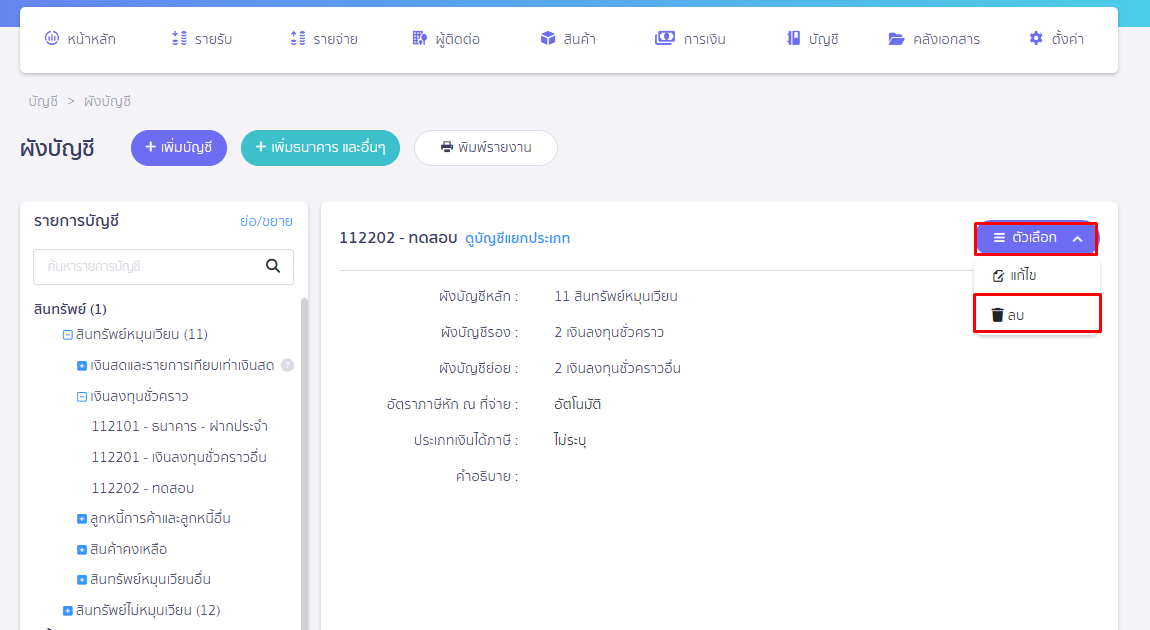Expand the สินค้าคงเหลือ tree node

tap(82, 549)
